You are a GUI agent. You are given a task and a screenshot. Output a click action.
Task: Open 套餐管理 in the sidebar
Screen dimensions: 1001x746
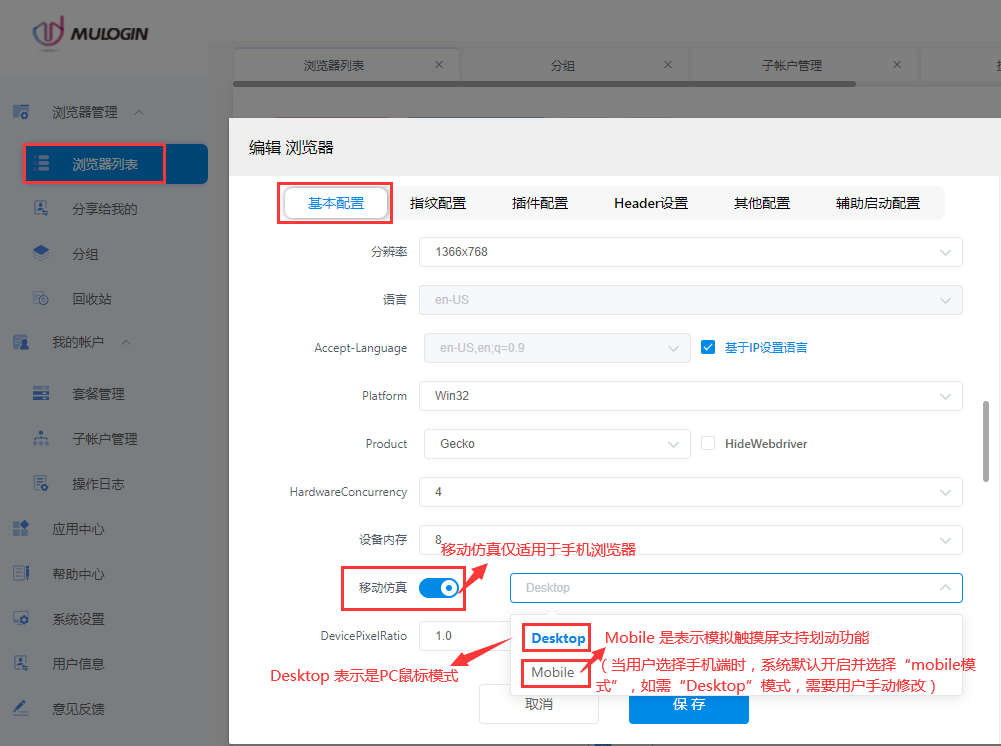click(x=98, y=394)
